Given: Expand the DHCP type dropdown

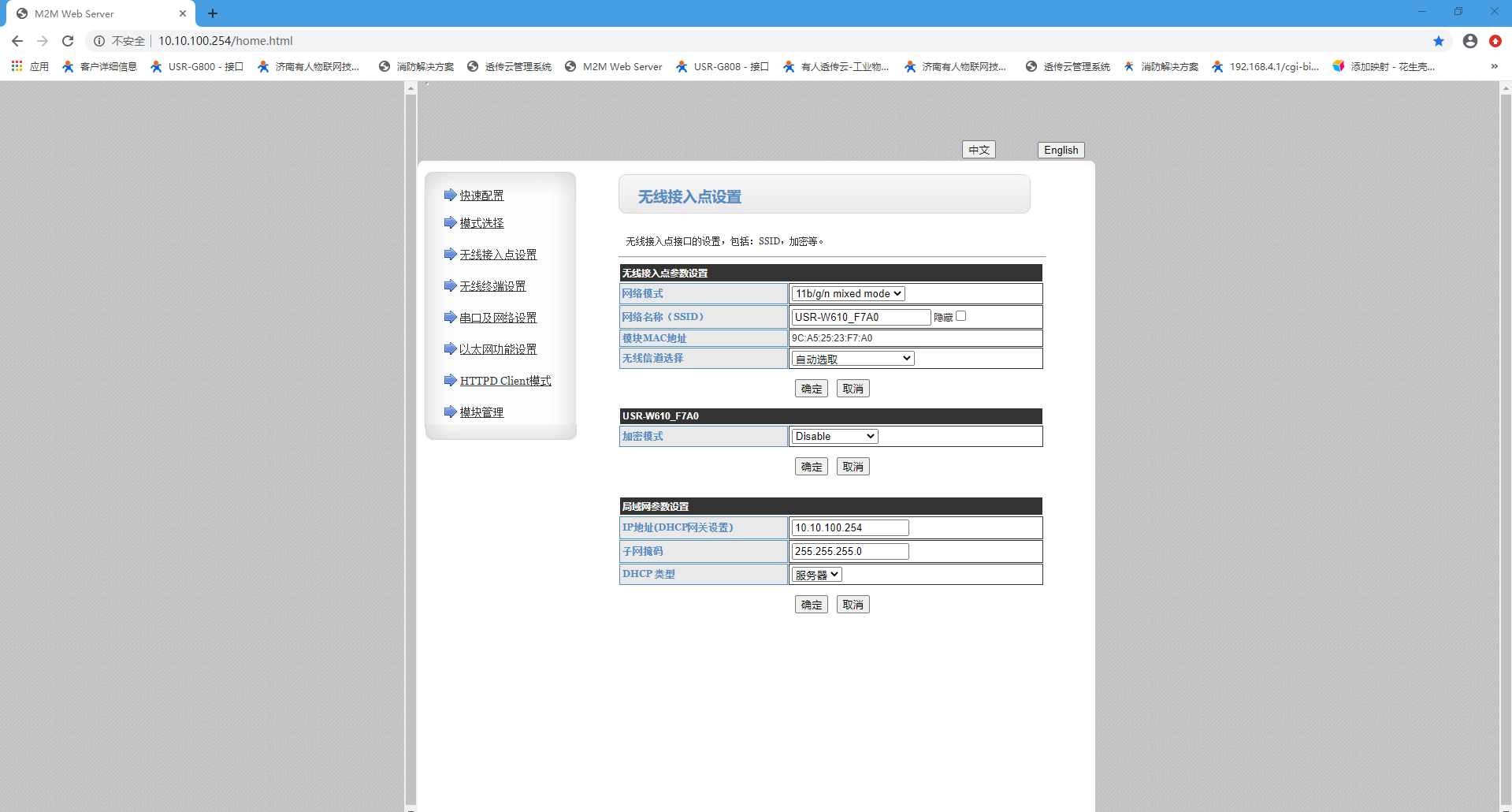Looking at the screenshot, I should [816, 575].
